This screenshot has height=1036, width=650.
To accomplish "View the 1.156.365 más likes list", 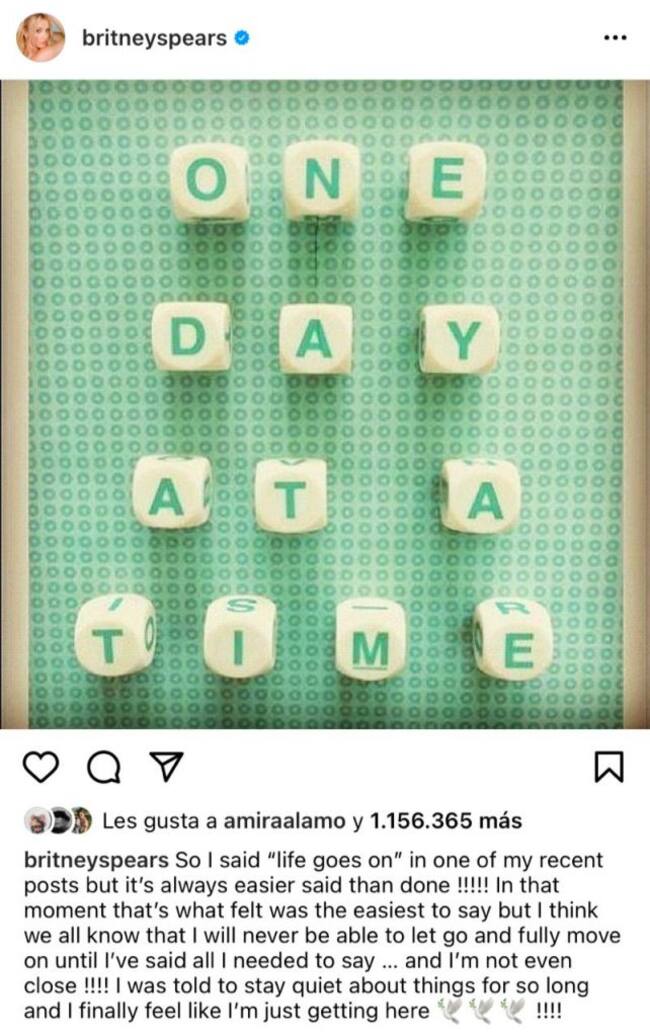I will coord(446,821).
